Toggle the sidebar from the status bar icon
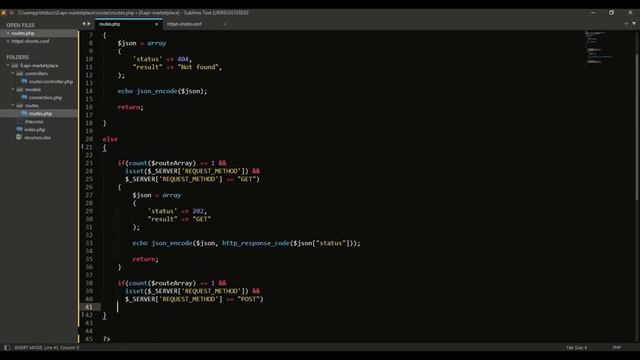This screenshot has height=360, width=640. (x=7, y=348)
